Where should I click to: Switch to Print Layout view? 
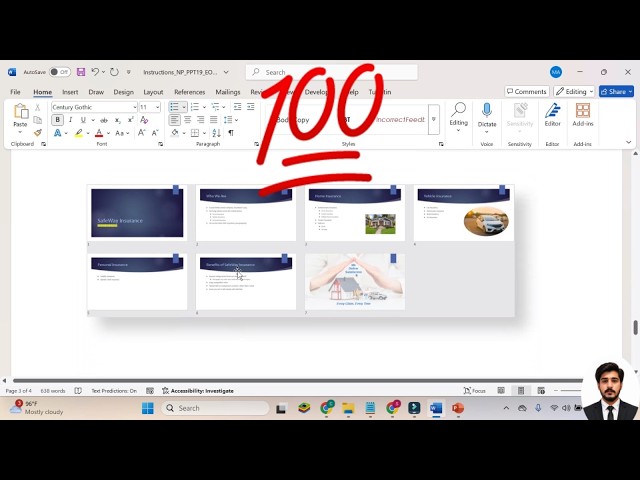pos(521,391)
